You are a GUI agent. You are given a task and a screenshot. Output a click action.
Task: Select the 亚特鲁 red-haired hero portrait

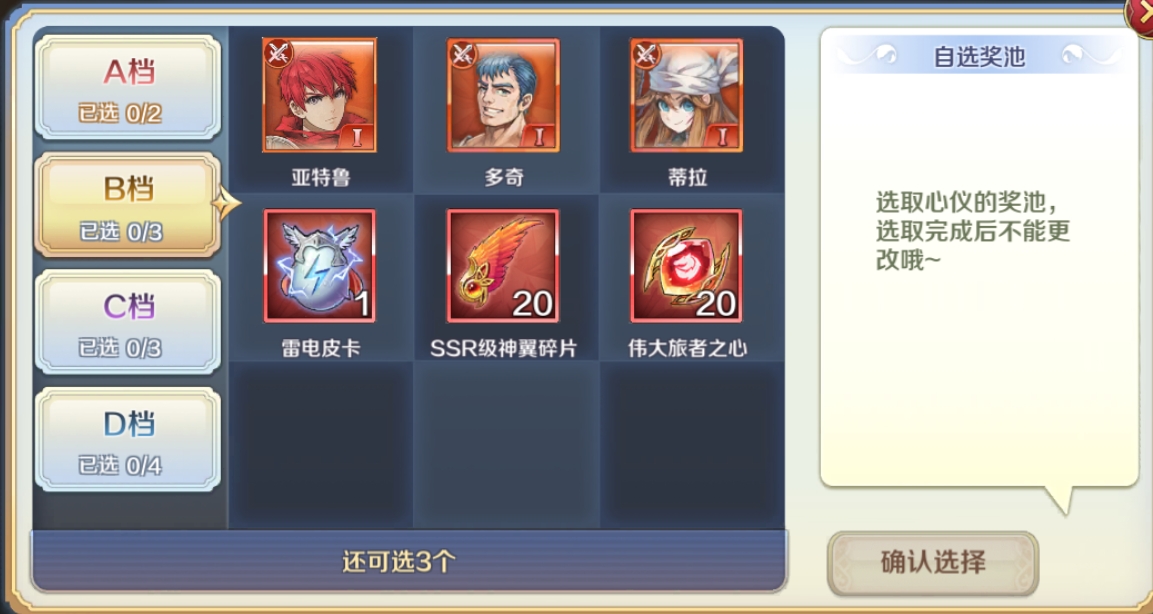tap(319, 96)
